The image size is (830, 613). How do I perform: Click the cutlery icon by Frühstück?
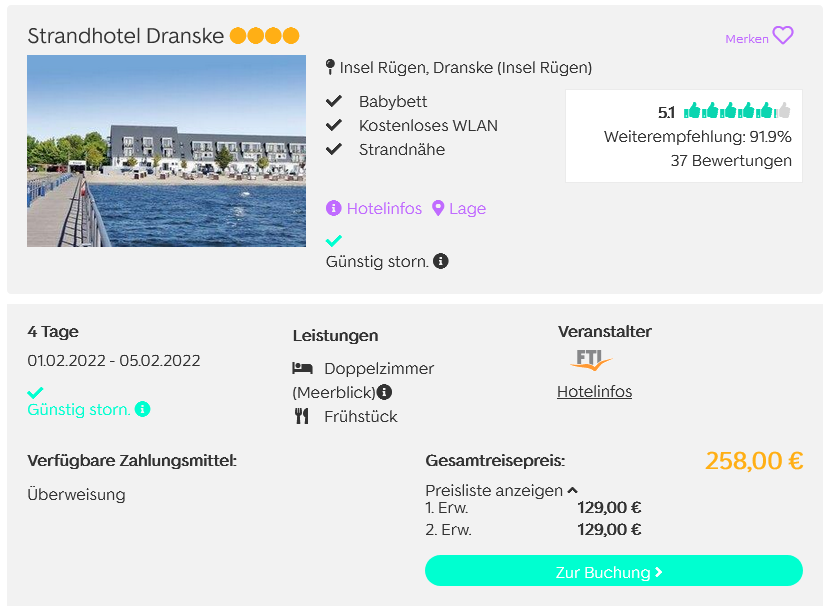point(302,416)
